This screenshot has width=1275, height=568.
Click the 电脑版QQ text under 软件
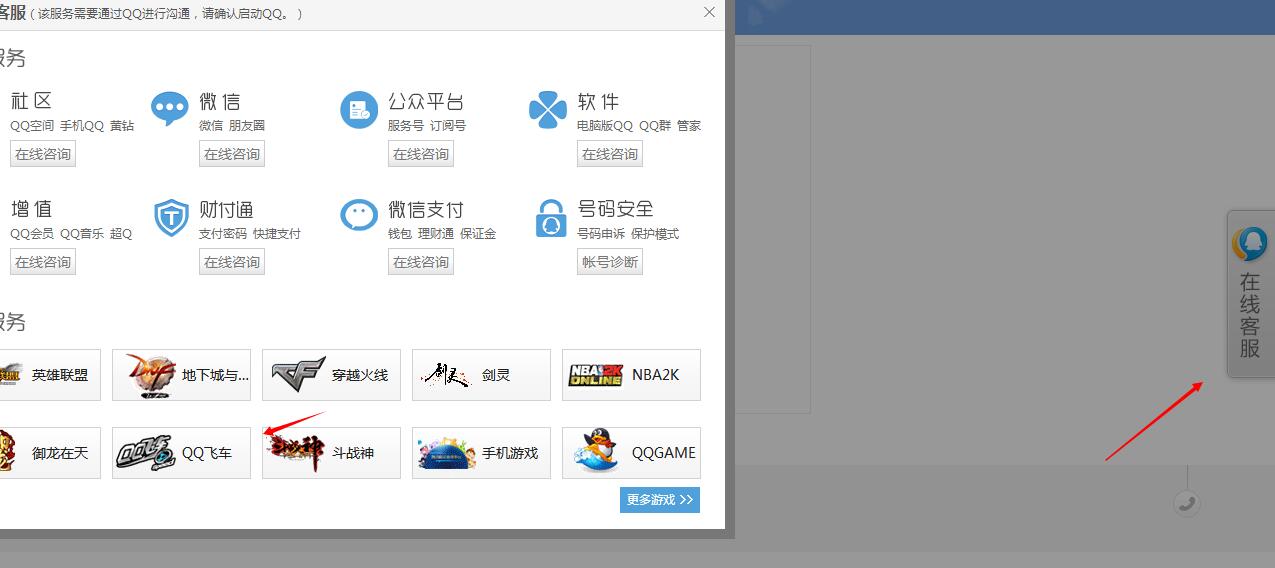pos(605,126)
